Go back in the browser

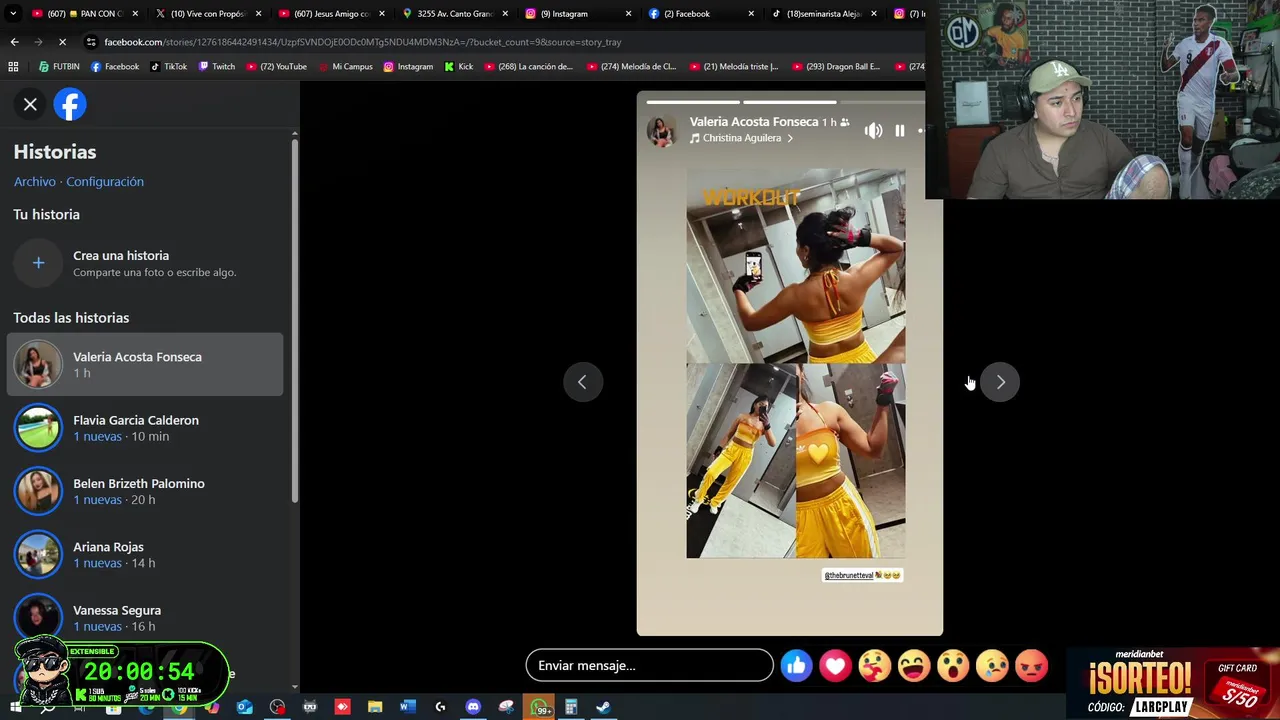point(14,42)
